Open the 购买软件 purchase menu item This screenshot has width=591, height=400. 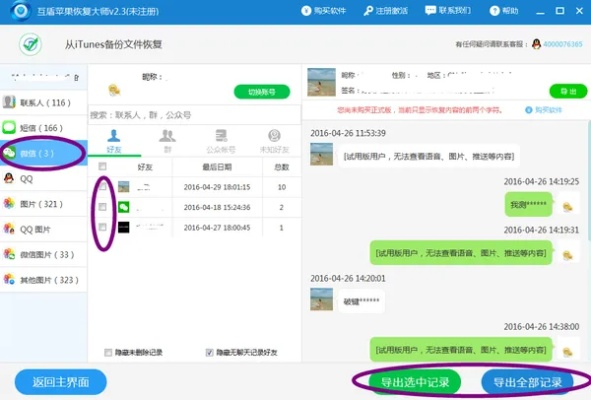click(323, 11)
